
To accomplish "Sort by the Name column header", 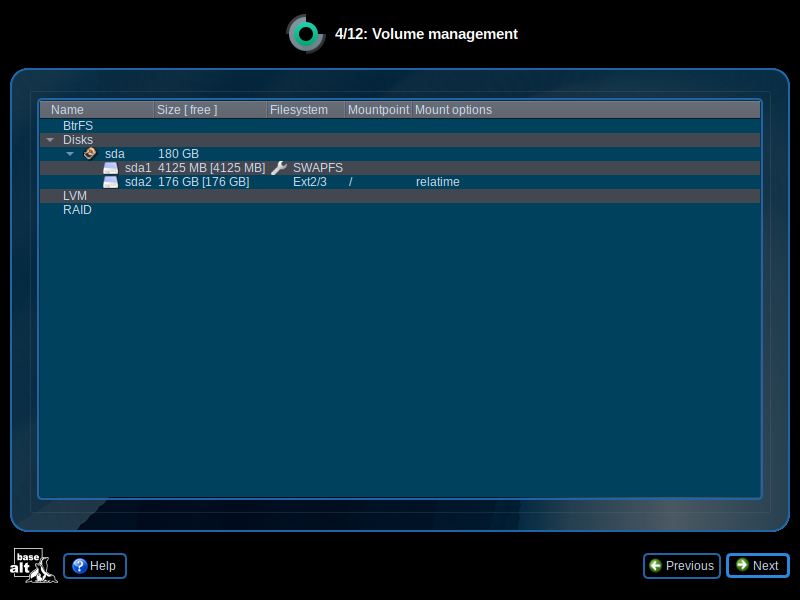I will [97, 110].
